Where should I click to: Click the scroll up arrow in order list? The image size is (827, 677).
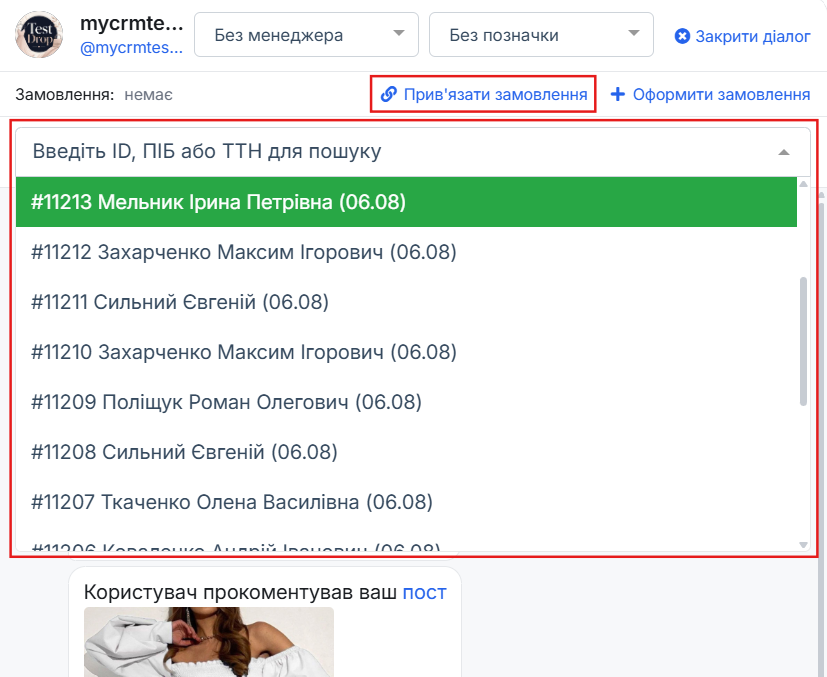[803, 184]
